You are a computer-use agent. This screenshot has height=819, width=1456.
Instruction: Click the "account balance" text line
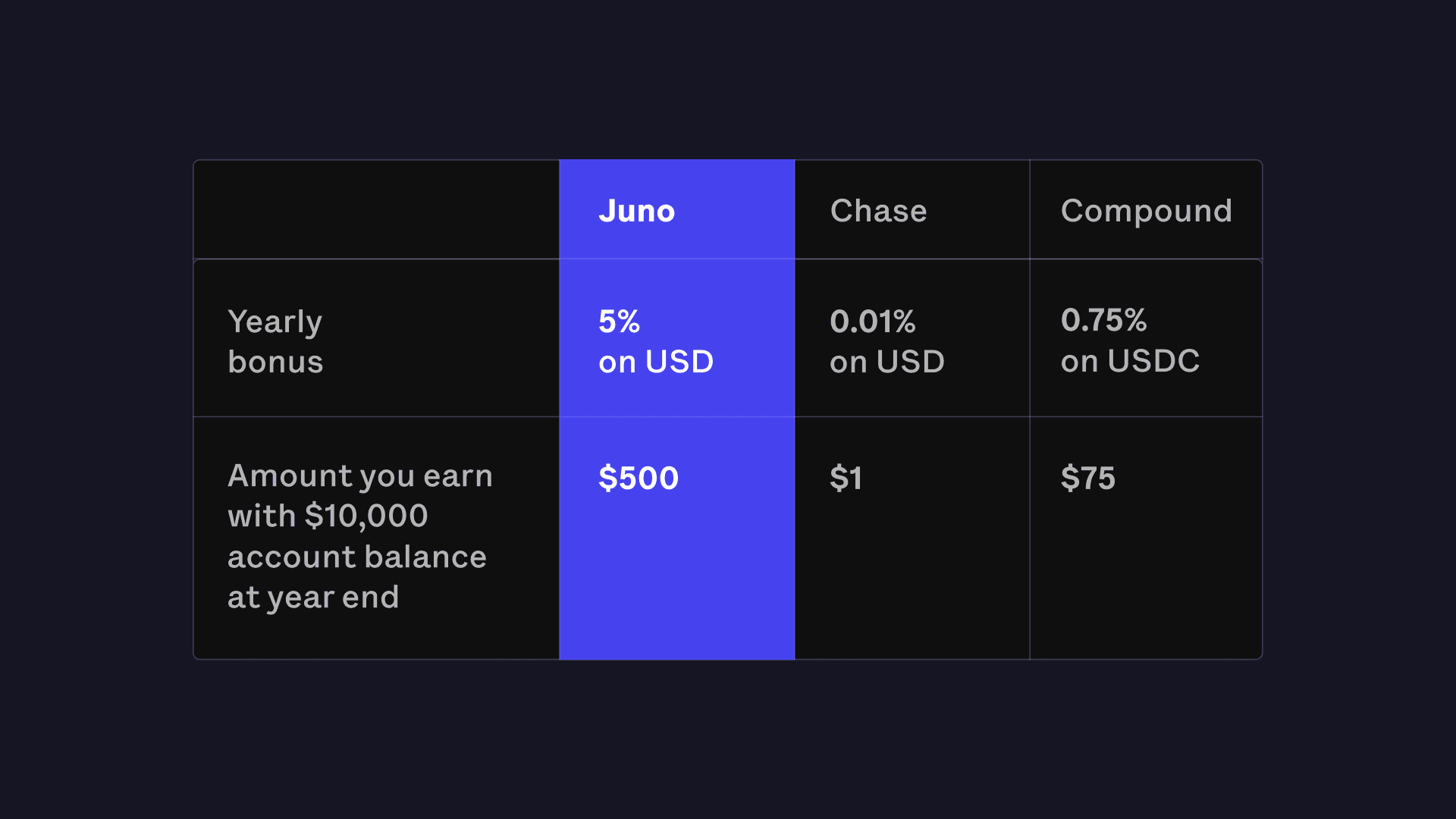click(356, 557)
